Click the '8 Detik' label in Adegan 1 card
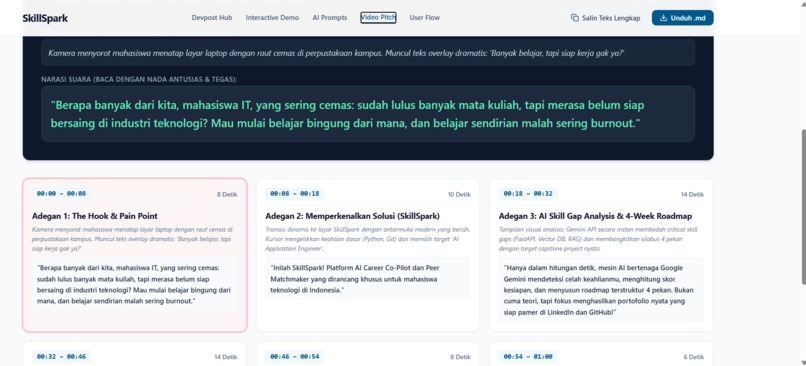This screenshot has height=366, width=806. 227,195
